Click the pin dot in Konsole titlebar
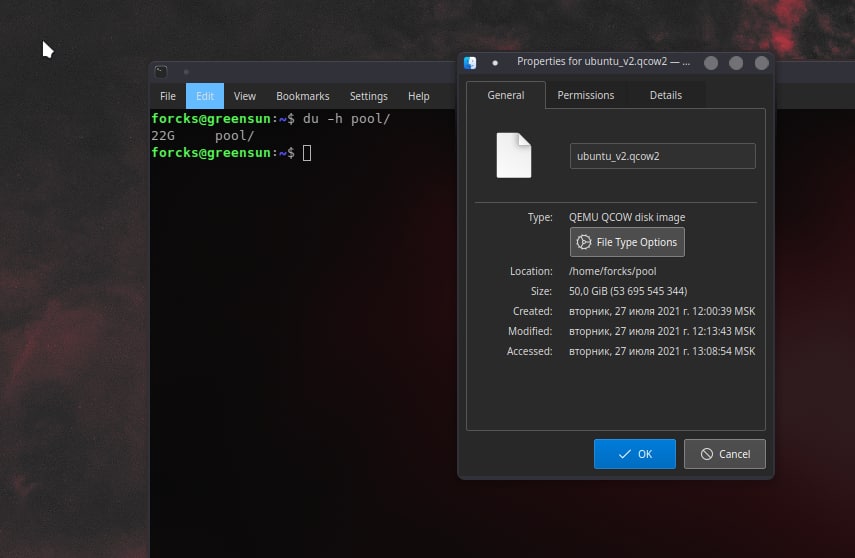Screen dimensions: 855x558 click(x=186, y=71)
